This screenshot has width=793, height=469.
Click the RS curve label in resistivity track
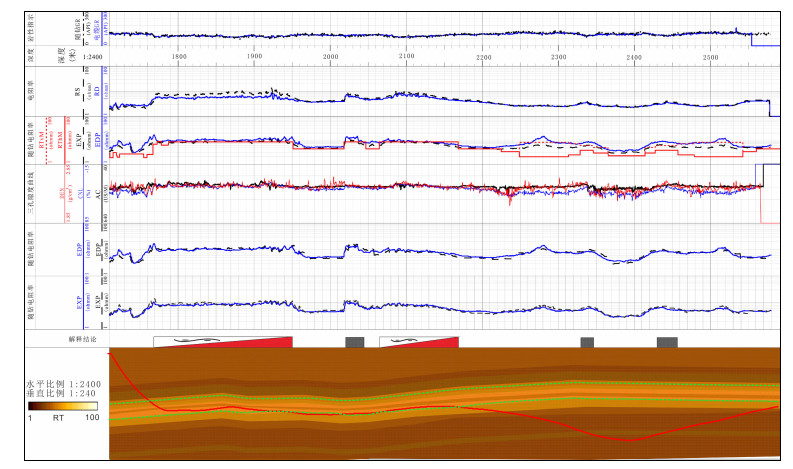click(x=78, y=91)
